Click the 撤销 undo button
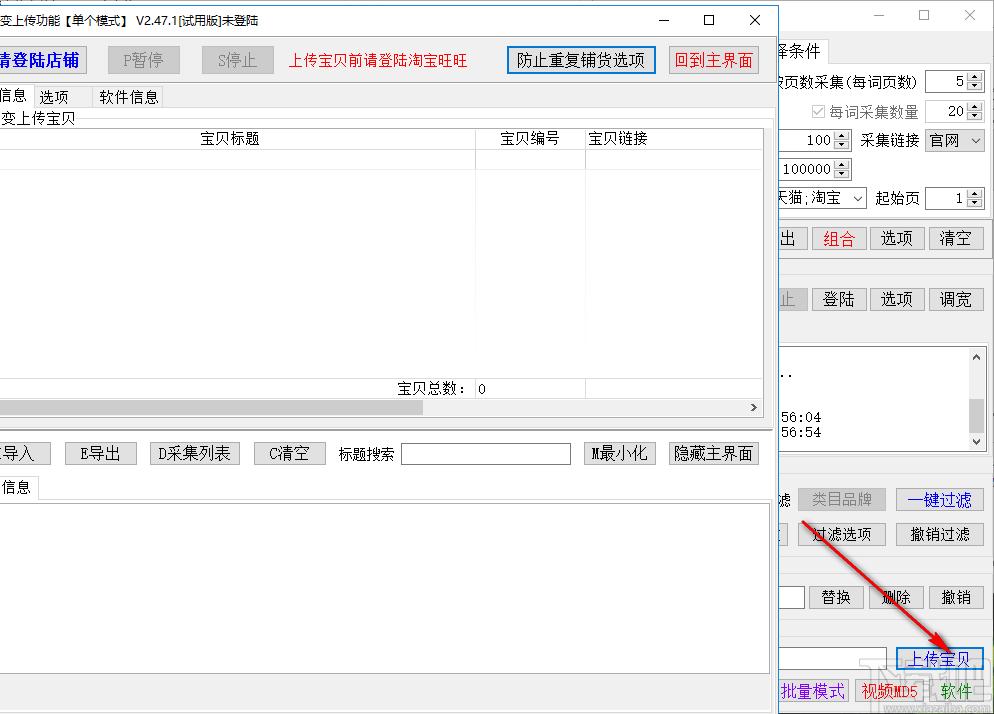994x714 pixels. coord(956,597)
